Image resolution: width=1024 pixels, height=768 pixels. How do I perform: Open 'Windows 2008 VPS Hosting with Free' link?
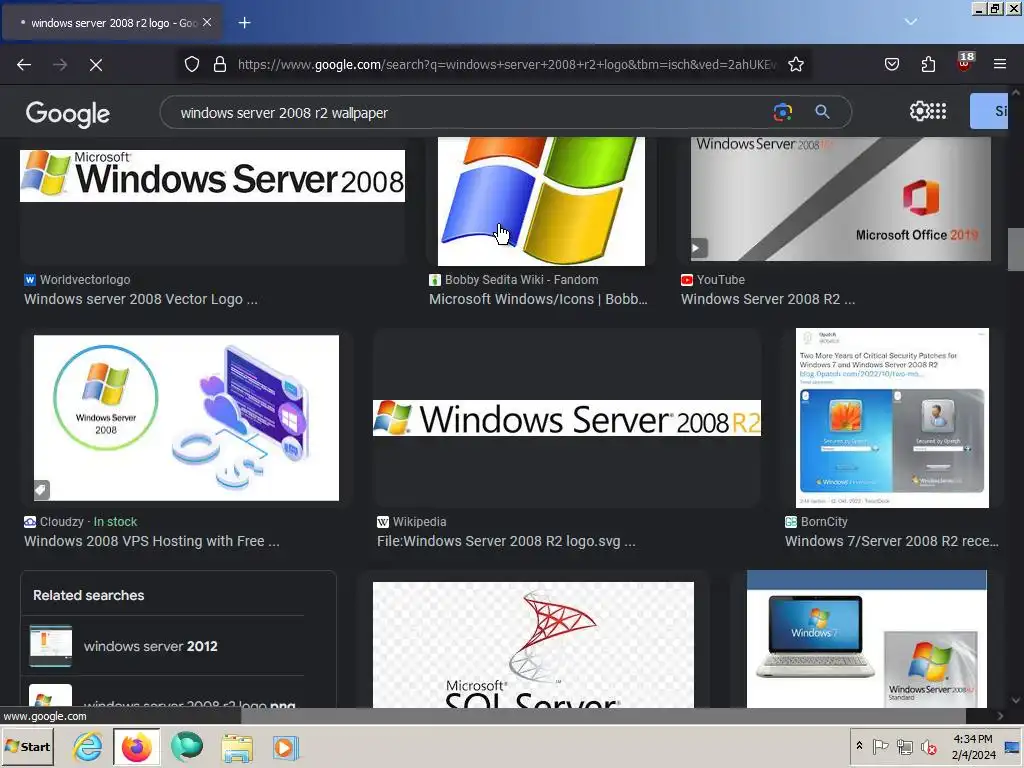[x=152, y=541]
